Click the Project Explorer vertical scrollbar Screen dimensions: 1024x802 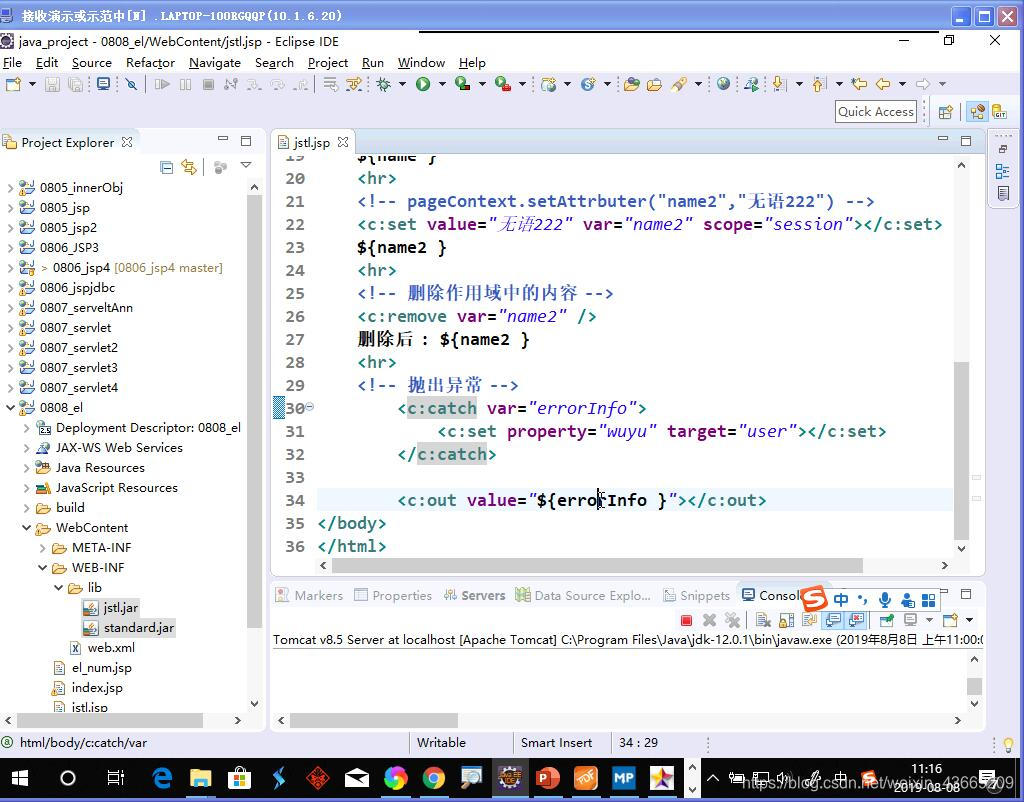pos(255,411)
